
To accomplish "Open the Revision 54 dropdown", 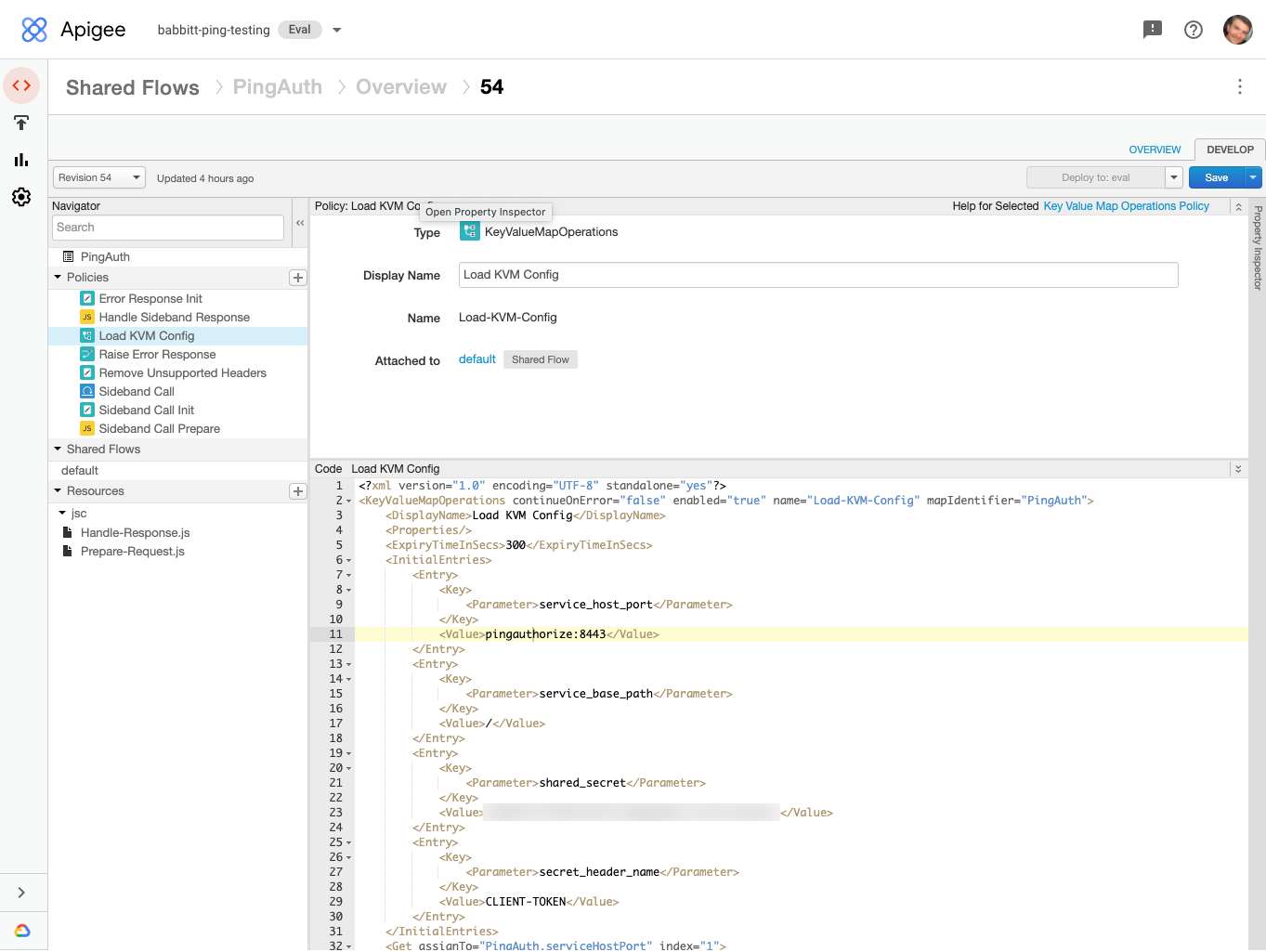I will 98,176.
